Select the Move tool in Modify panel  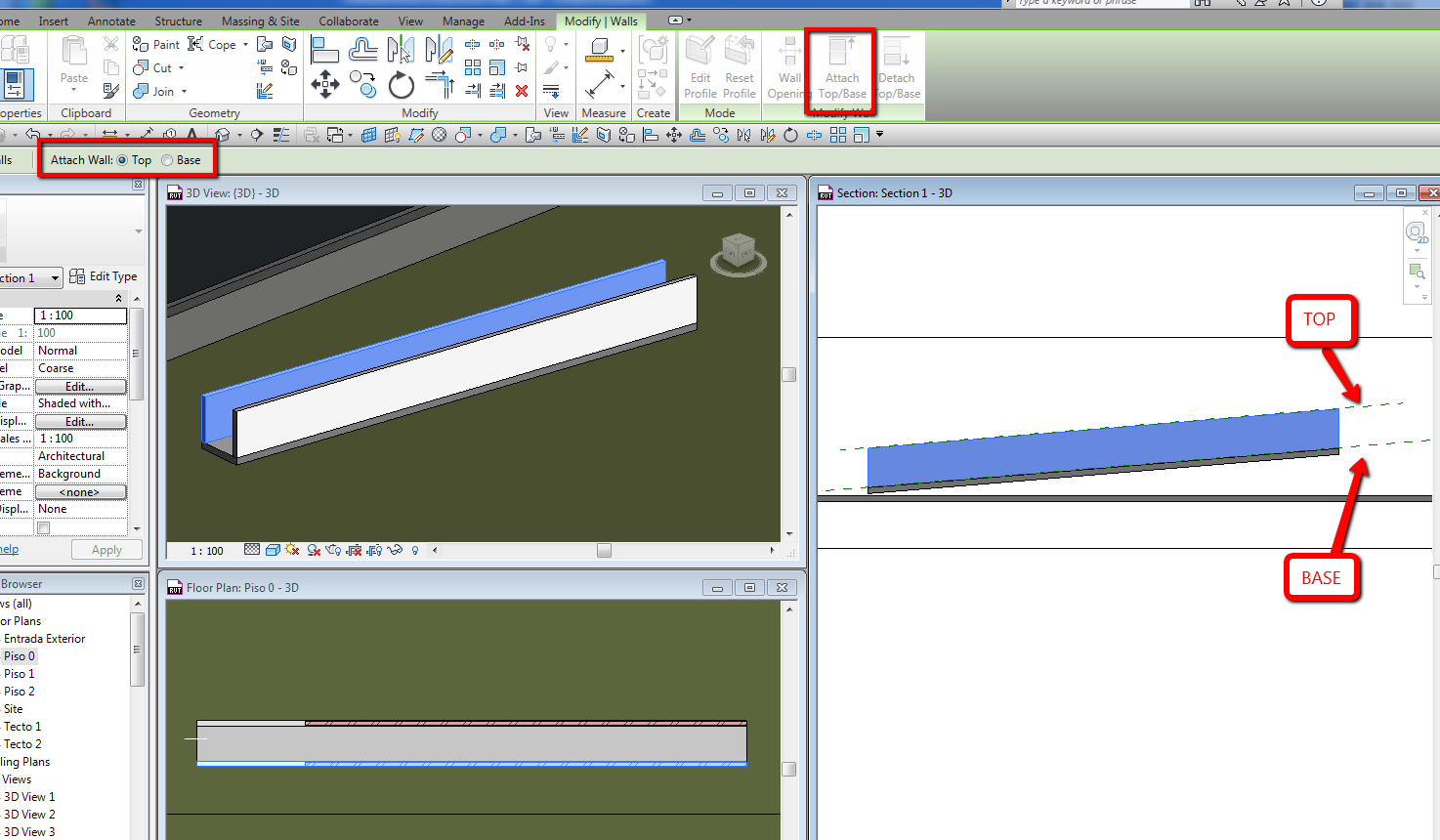[x=325, y=85]
